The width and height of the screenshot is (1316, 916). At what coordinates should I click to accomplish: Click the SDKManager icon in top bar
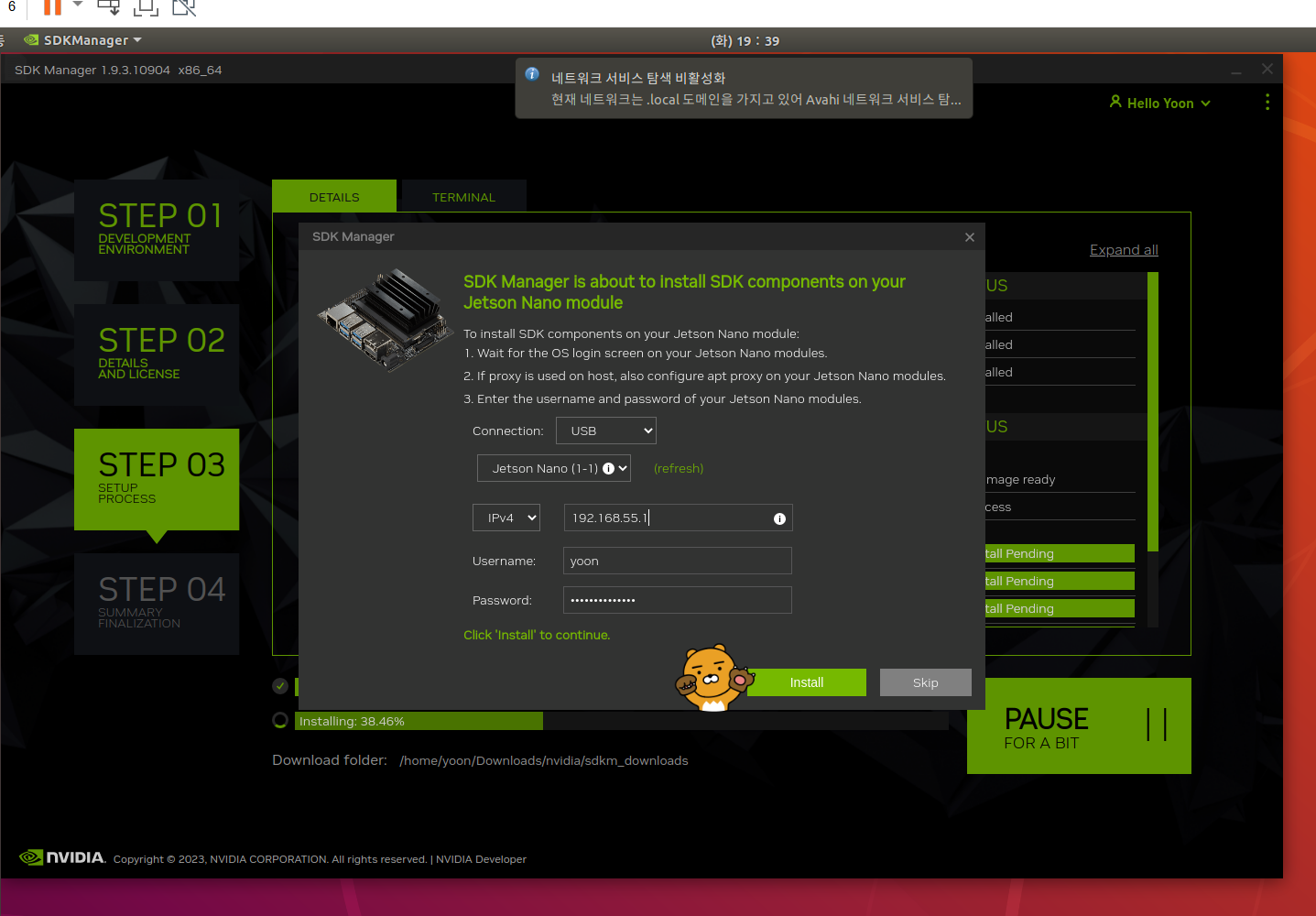31,40
